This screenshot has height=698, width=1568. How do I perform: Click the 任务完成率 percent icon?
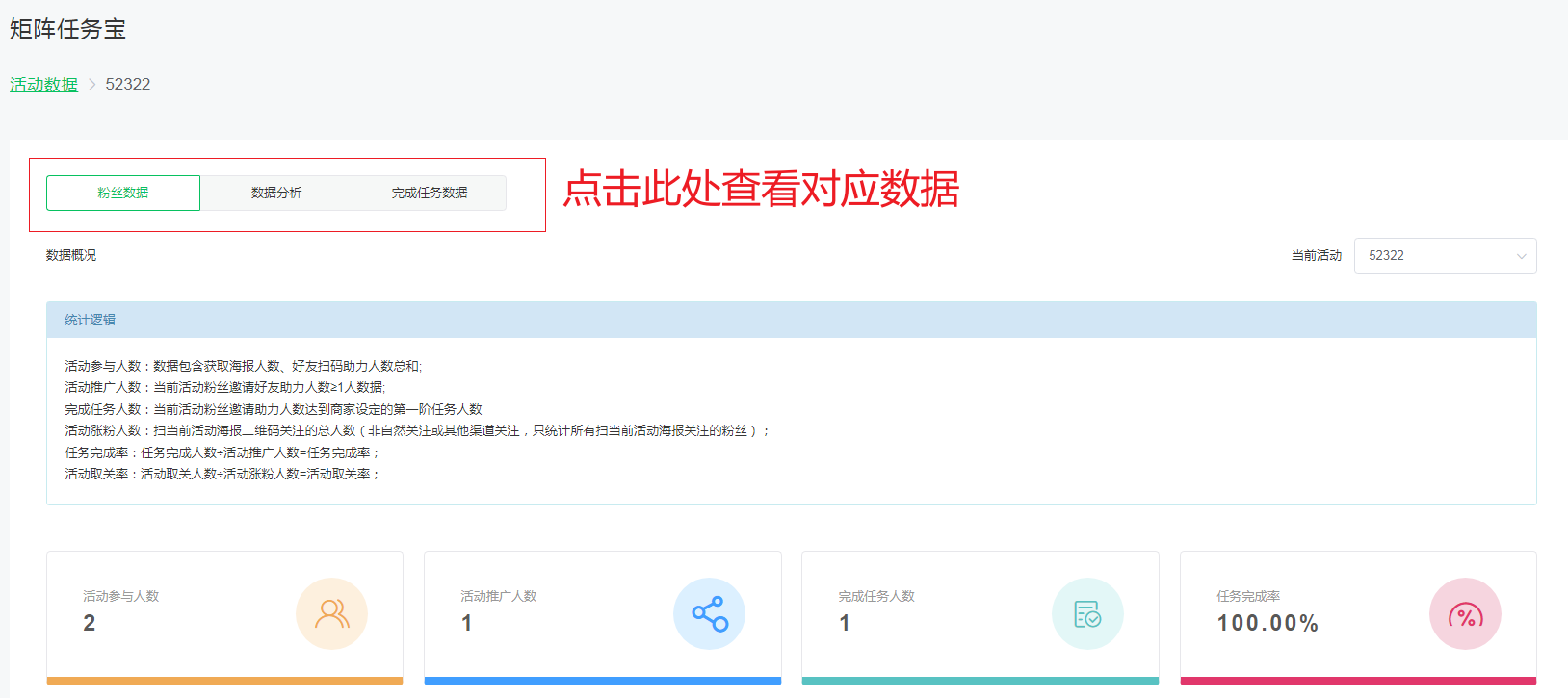click(1465, 613)
